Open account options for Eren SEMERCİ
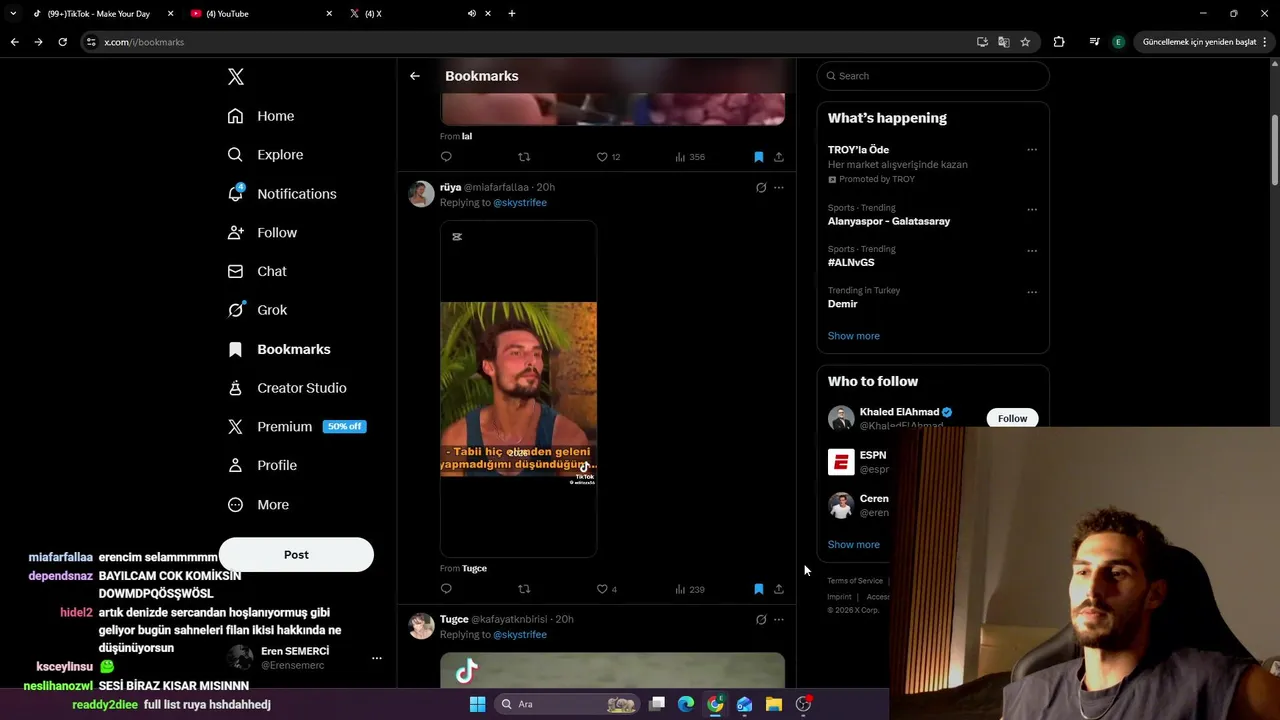Screen dimensions: 1280x720 [377, 658]
